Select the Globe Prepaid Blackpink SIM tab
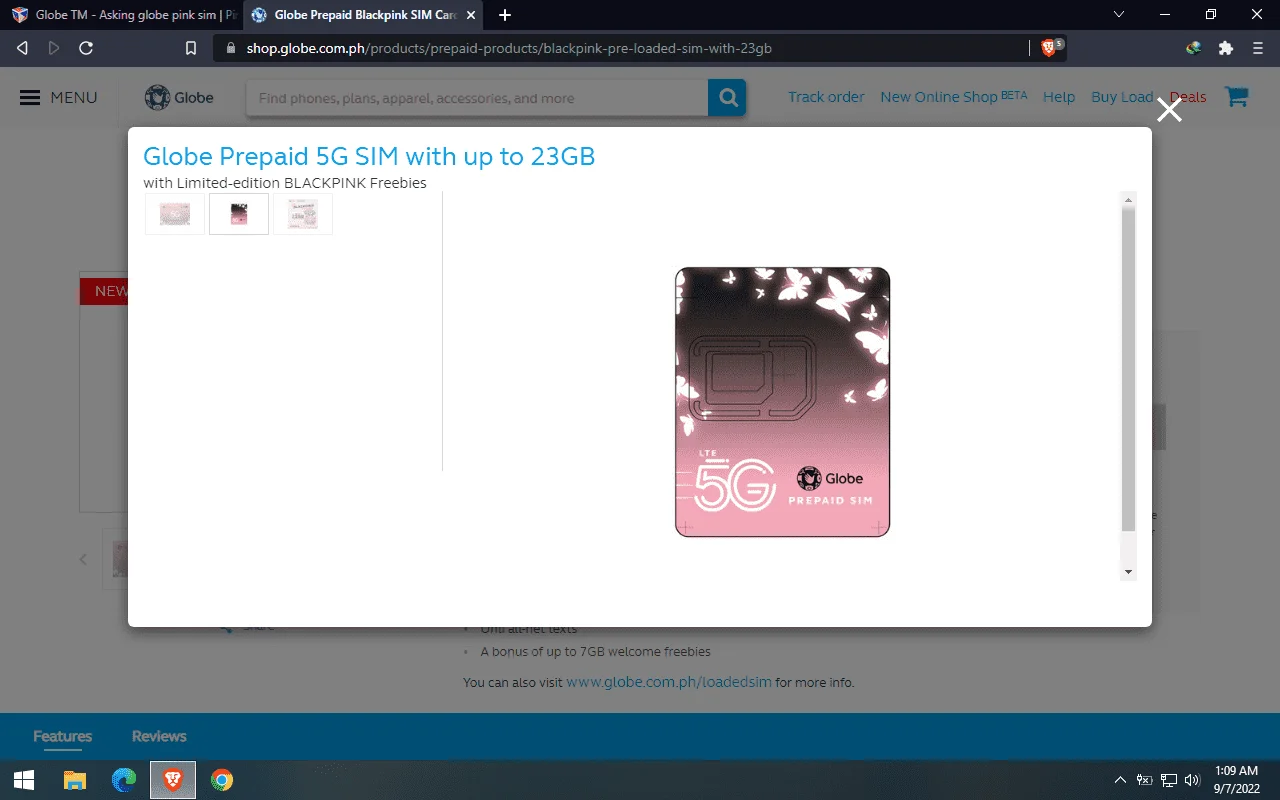Image resolution: width=1280 pixels, height=800 pixels. click(363, 15)
